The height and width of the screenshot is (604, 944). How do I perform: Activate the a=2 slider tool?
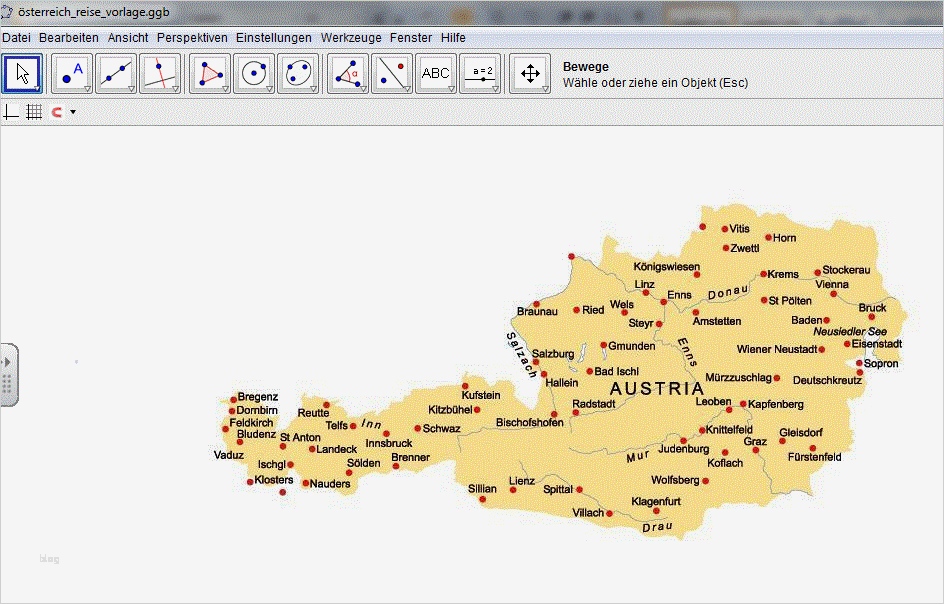[x=481, y=73]
